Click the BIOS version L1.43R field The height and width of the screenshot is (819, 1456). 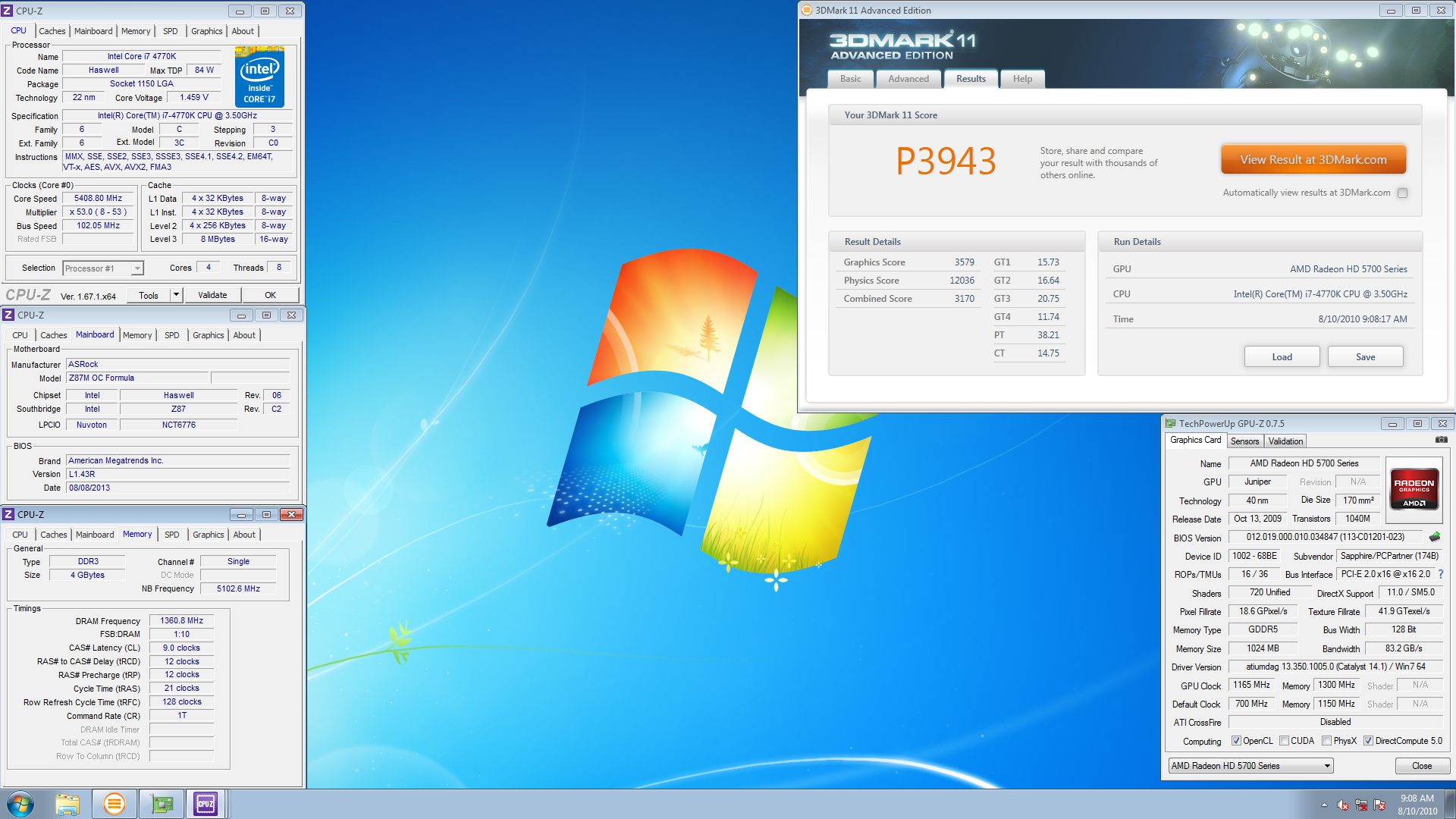point(177,474)
